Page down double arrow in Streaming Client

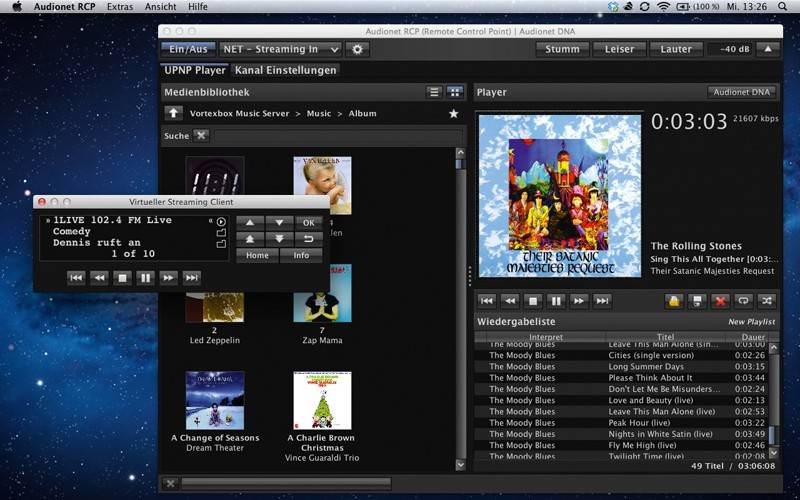pyautogui.click(x=280, y=239)
